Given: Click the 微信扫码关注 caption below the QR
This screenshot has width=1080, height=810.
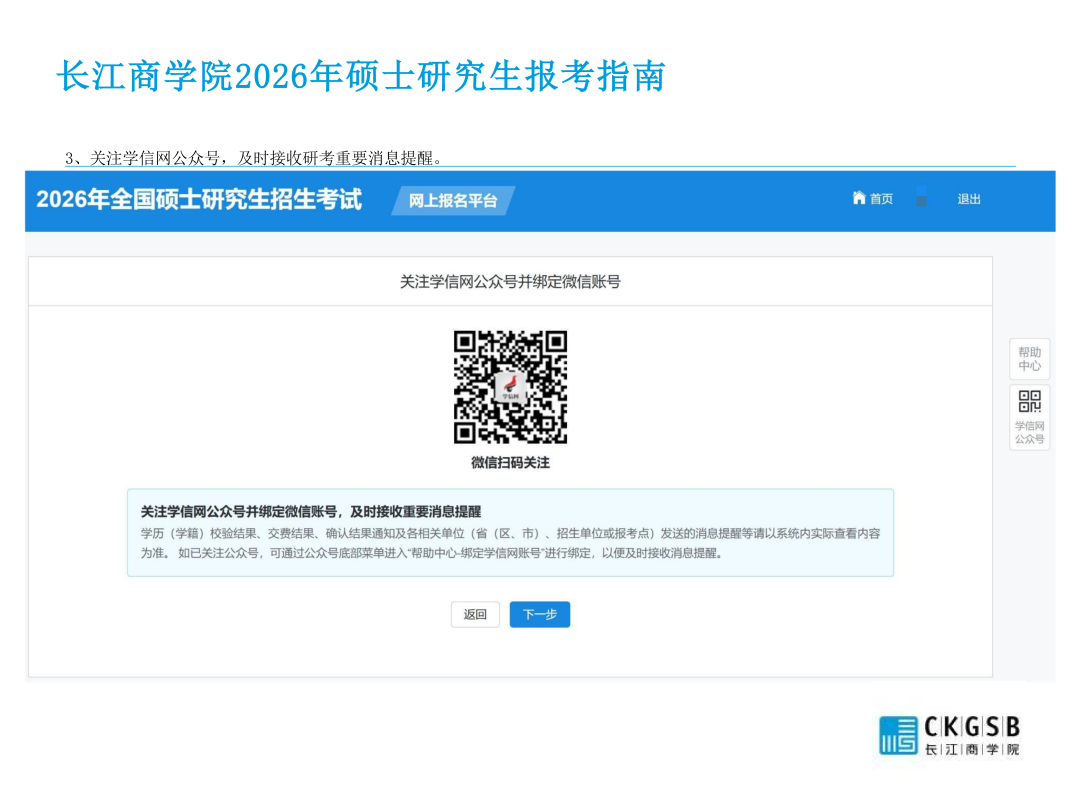Looking at the screenshot, I should pyautogui.click(x=510, y=463).
